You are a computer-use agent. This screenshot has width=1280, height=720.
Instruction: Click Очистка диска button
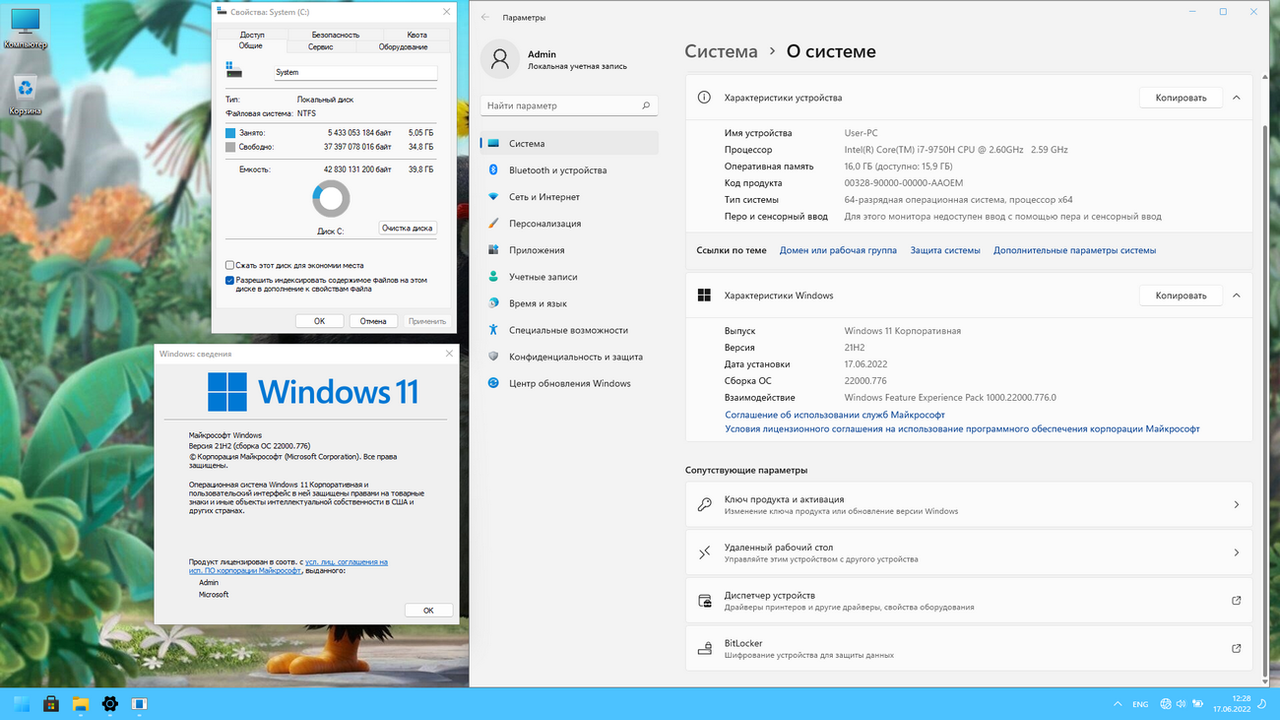[407, 228]
